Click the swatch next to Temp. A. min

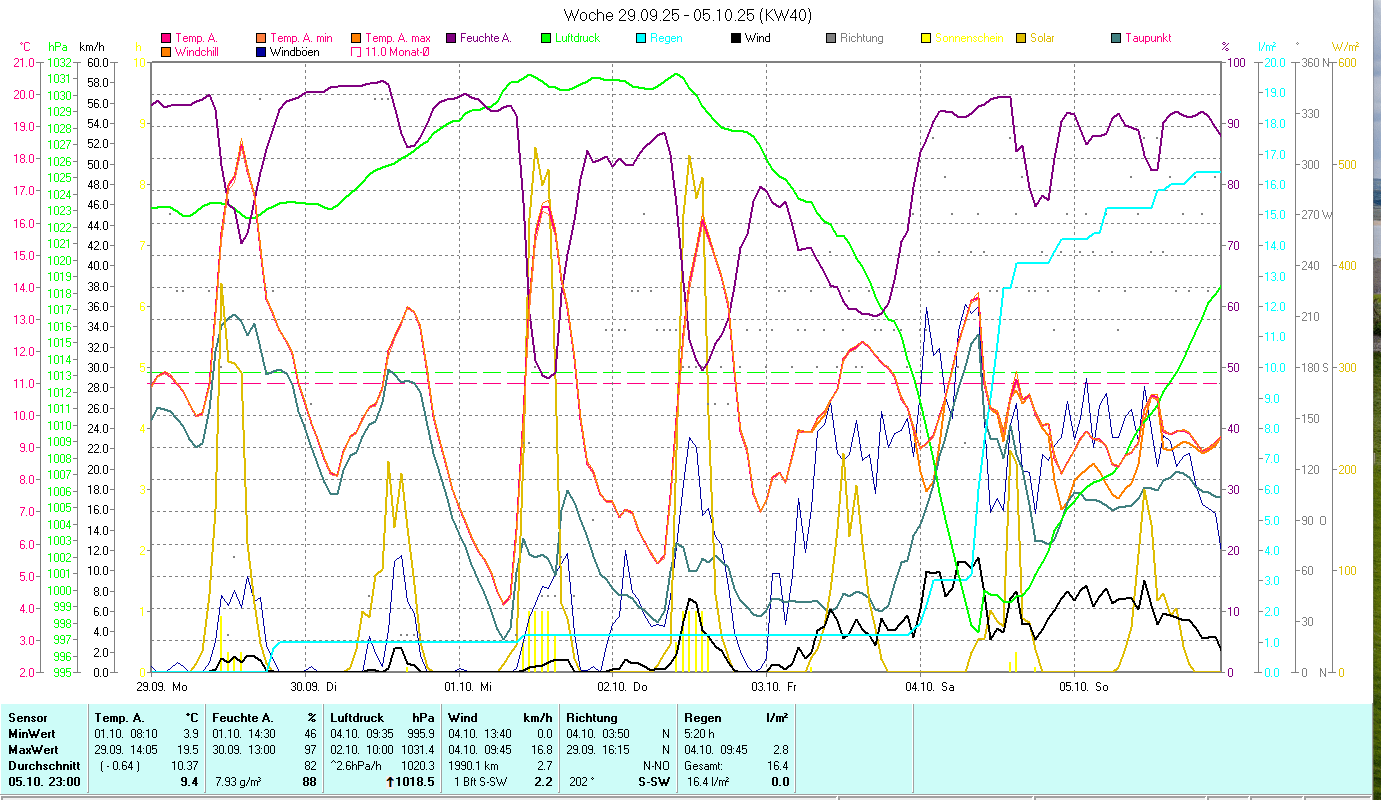click(x=260, y=38)
